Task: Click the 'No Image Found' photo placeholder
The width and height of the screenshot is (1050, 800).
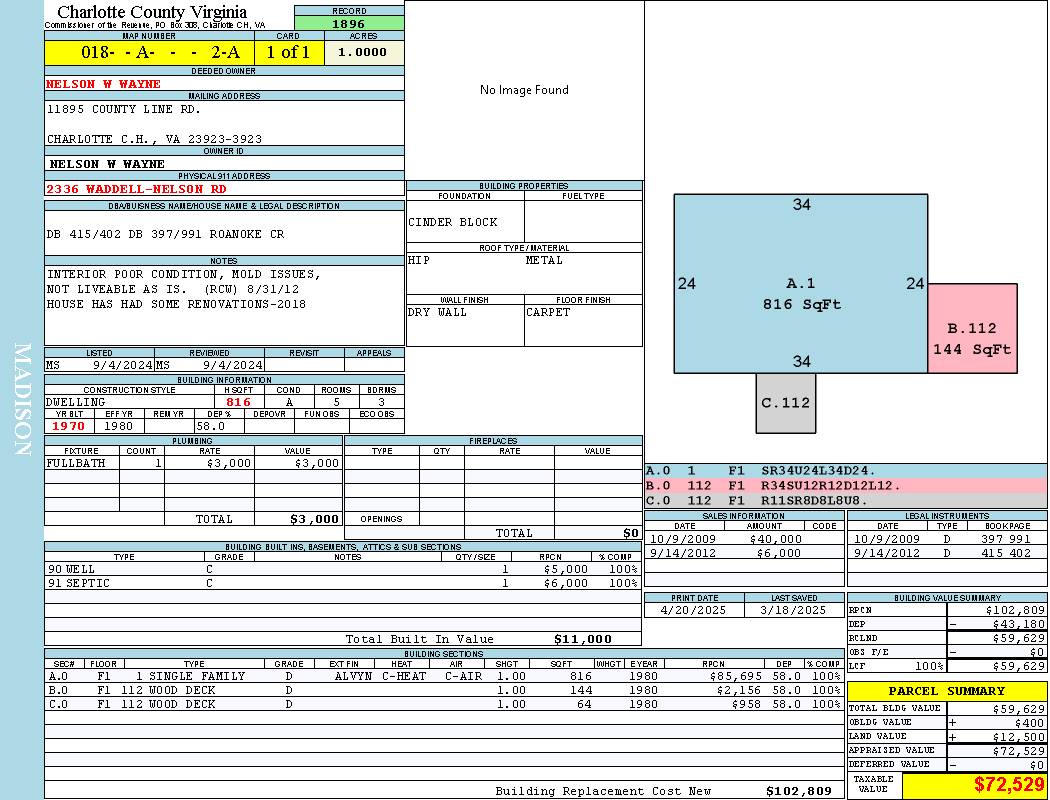Action: click(x=524, y=90)
